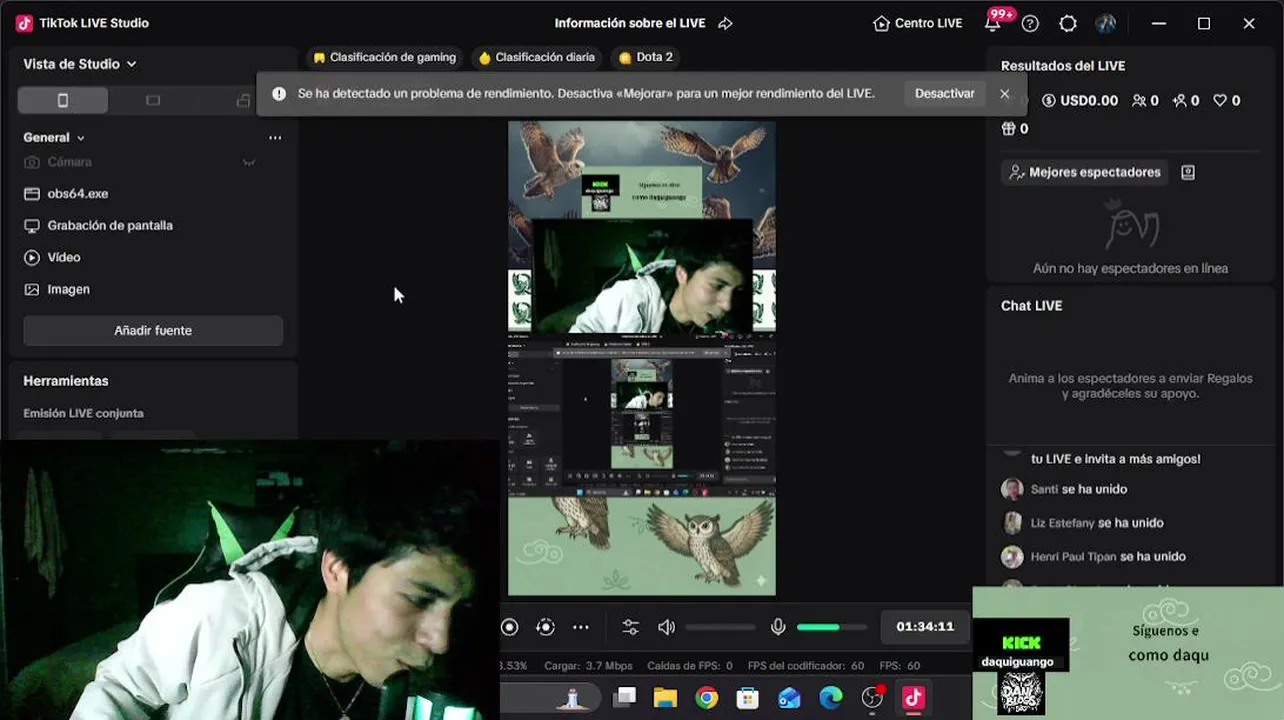Screen dimensions: 1284x720
Task: Mute the speaker output
Action: pyautogui.click(x=666, y=627)
